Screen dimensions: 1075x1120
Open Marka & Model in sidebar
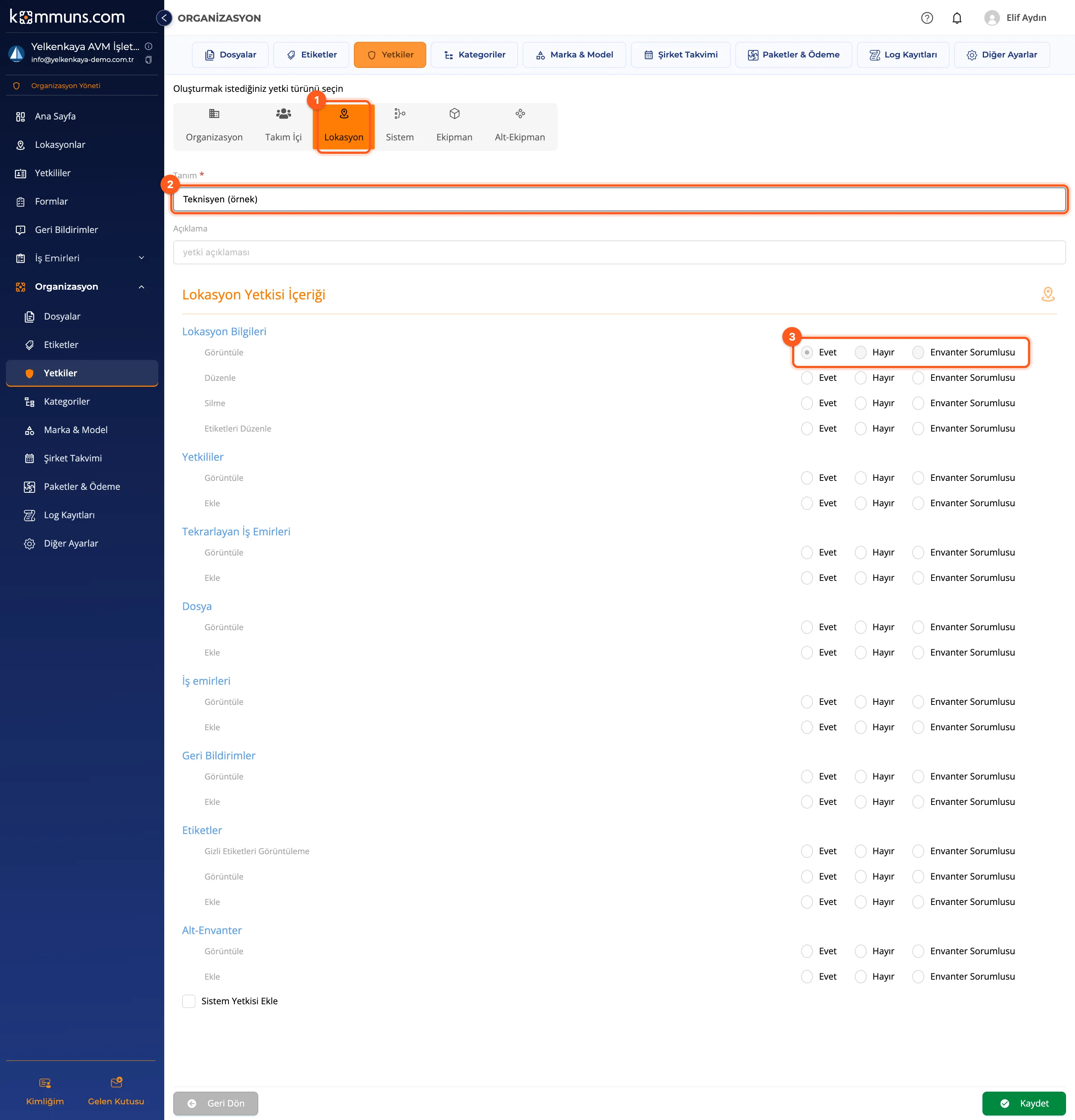click(x=82, y=430)
